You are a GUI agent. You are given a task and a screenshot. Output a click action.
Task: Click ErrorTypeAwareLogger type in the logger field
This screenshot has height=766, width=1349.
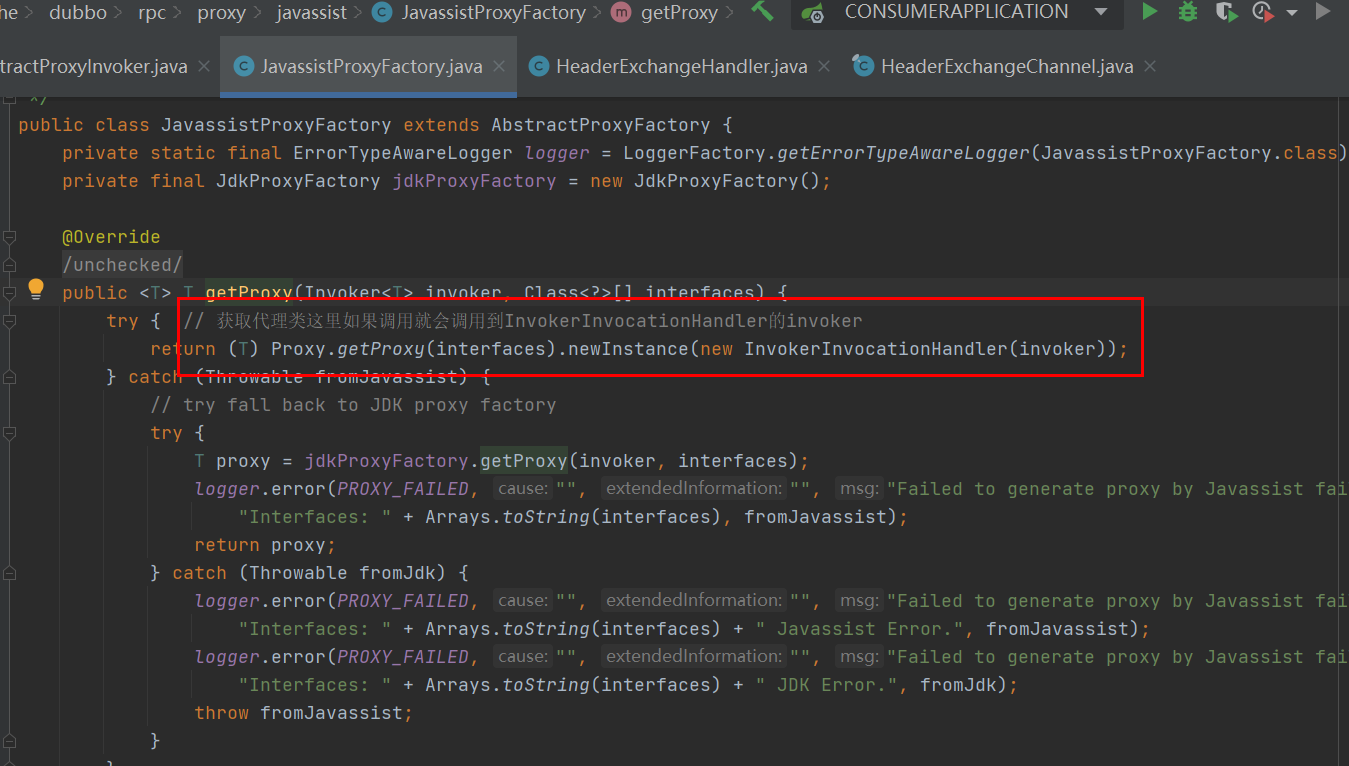point(403,153)
